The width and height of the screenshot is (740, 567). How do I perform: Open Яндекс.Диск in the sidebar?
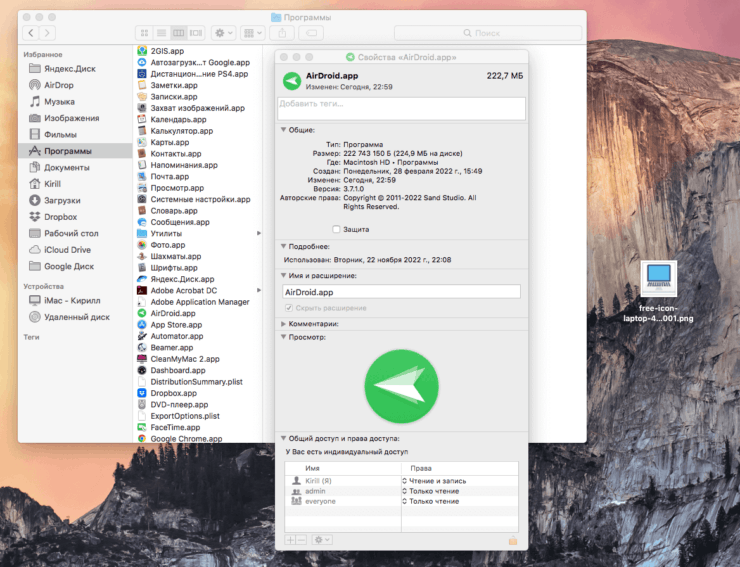tap(69, 68)
